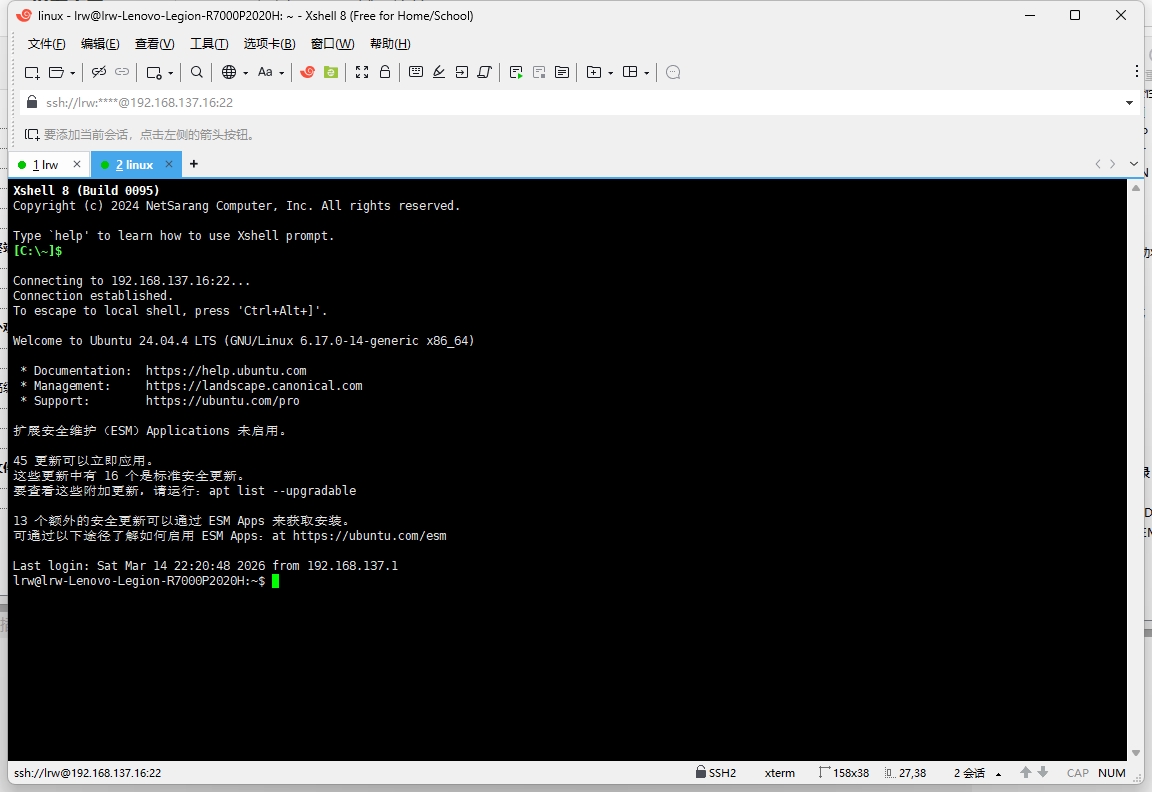Image resolution: width=1152 pixels, height=792 pixels.
Task: Click the tab scroll left chevron
Action: click(x=1098, y=164)
